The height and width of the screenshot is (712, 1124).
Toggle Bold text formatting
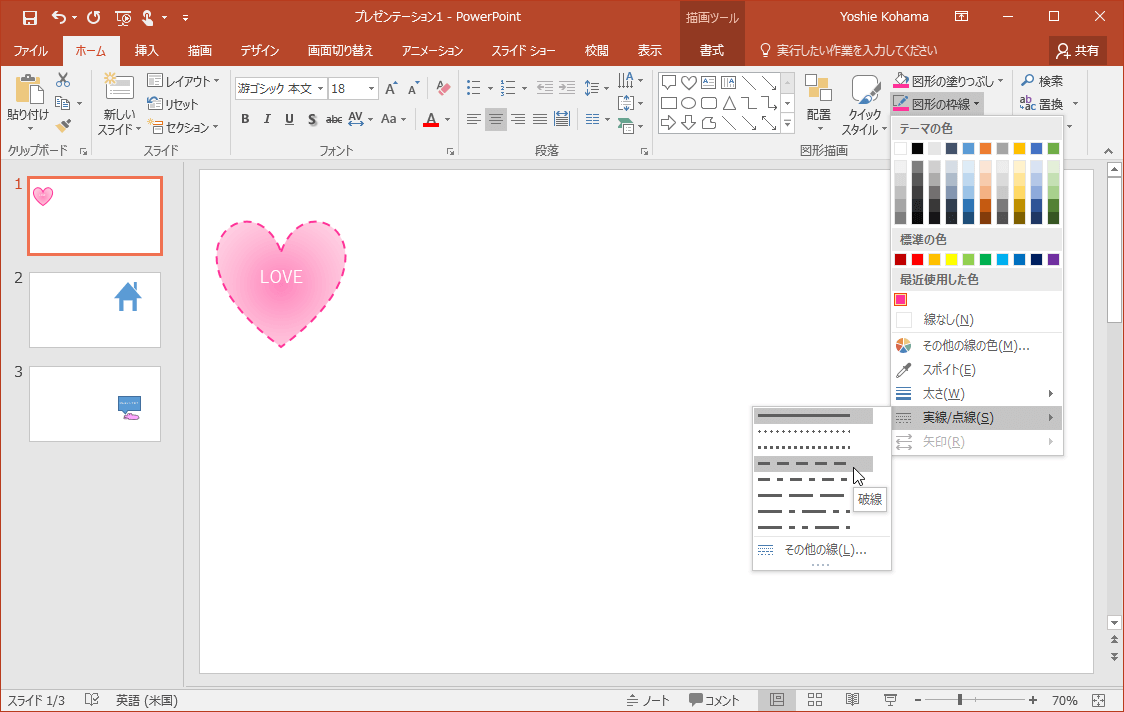click(x=245, y=120)
